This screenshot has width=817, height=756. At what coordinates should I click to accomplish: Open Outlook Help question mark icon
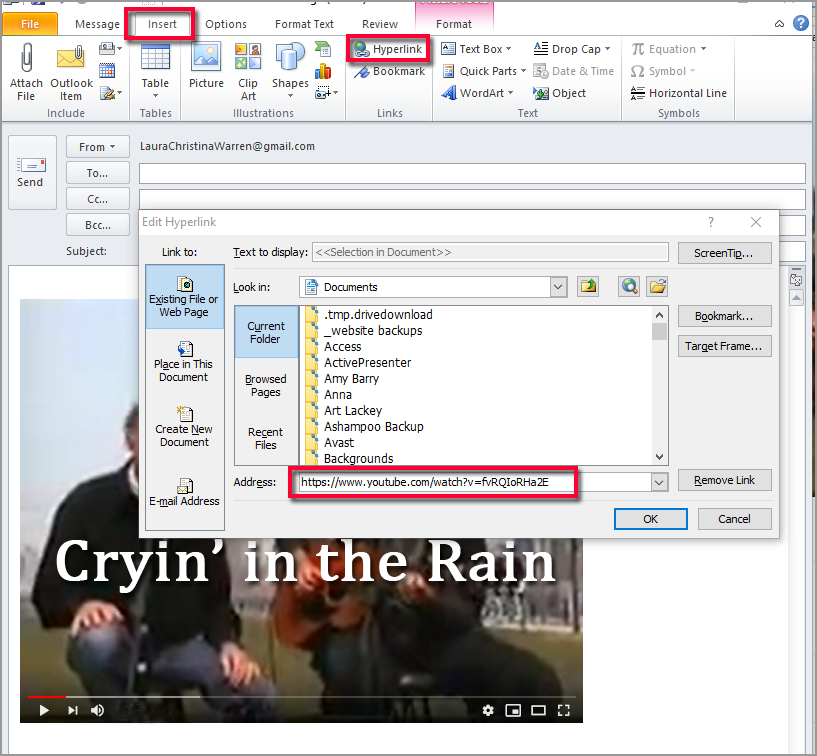point(801,23)
